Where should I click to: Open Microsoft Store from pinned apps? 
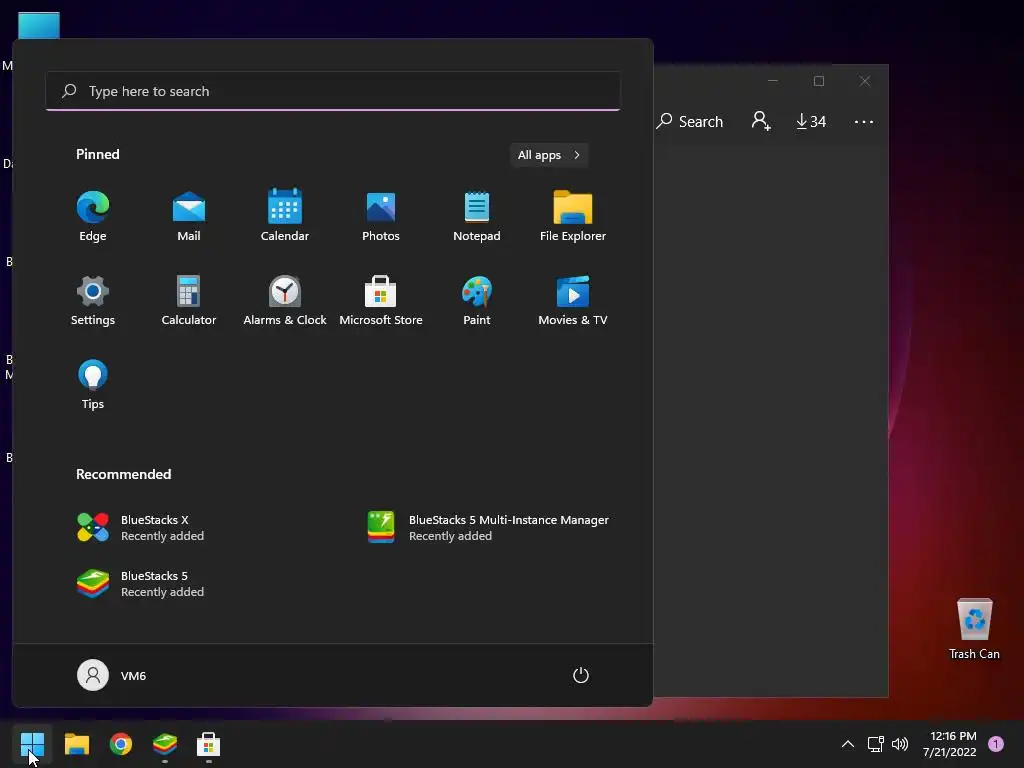[381, 300]
